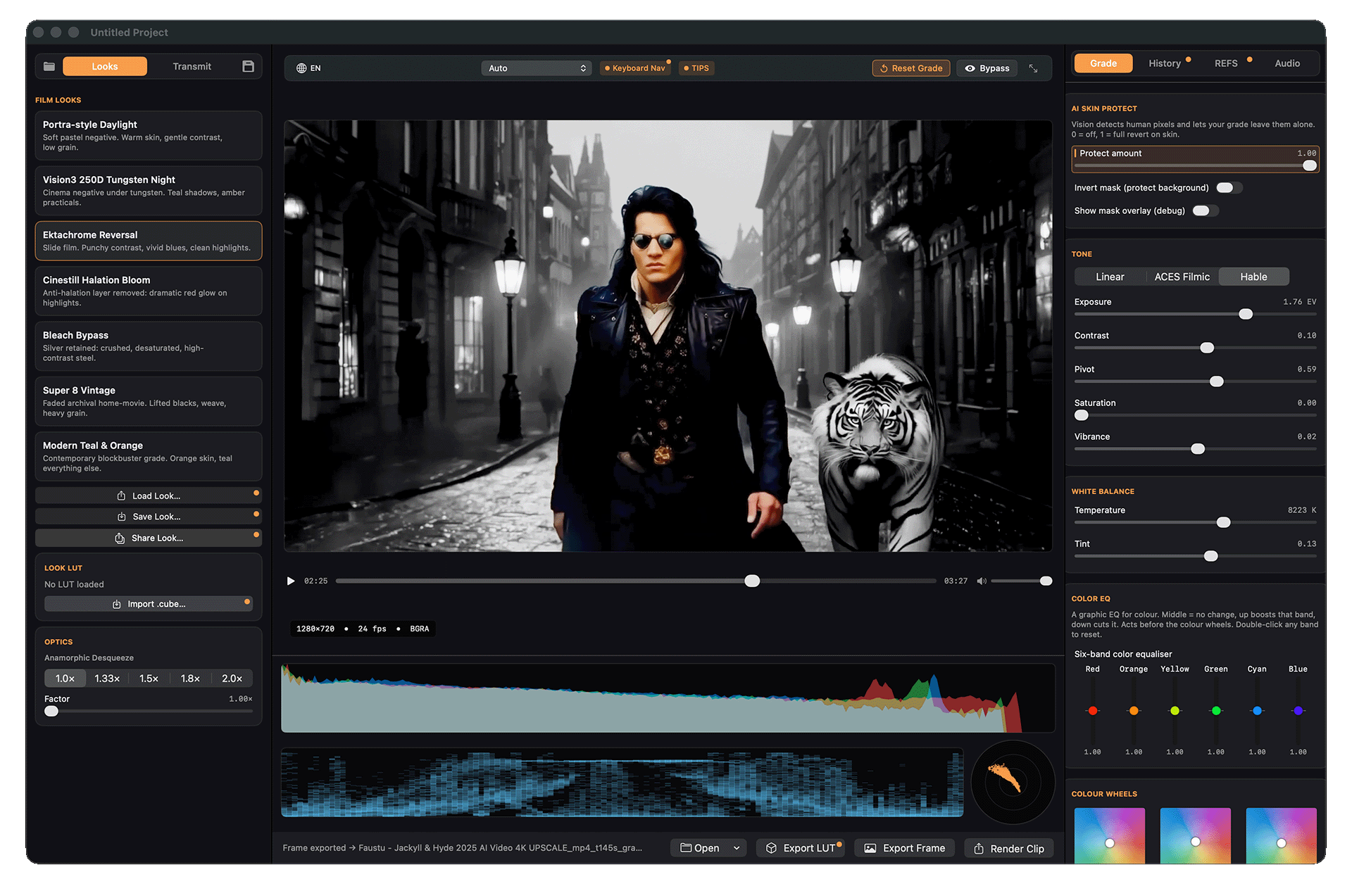Switch to the Looks tab

click(105, 66)
